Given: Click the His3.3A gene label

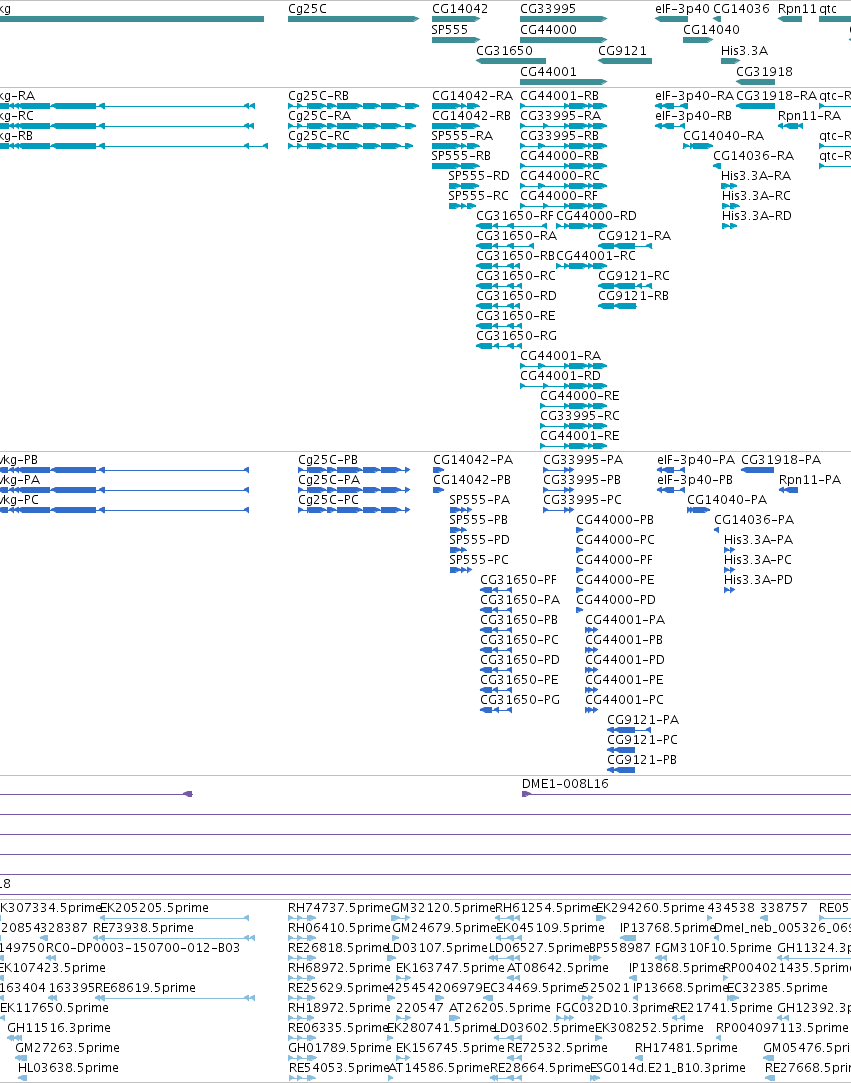Looking at the screenshot, I should pos(745,50).
